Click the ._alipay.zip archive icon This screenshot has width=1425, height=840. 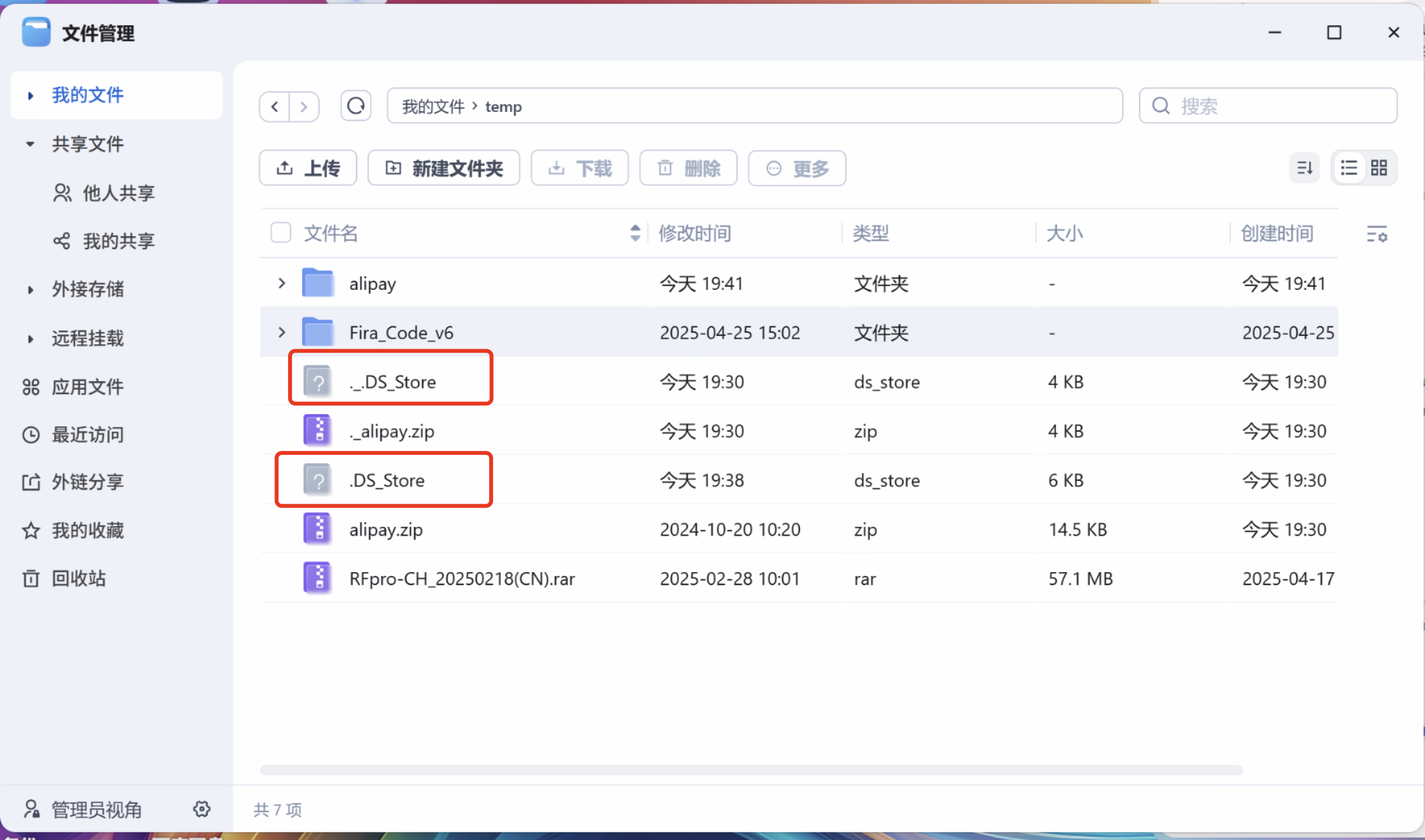[318, 430]
